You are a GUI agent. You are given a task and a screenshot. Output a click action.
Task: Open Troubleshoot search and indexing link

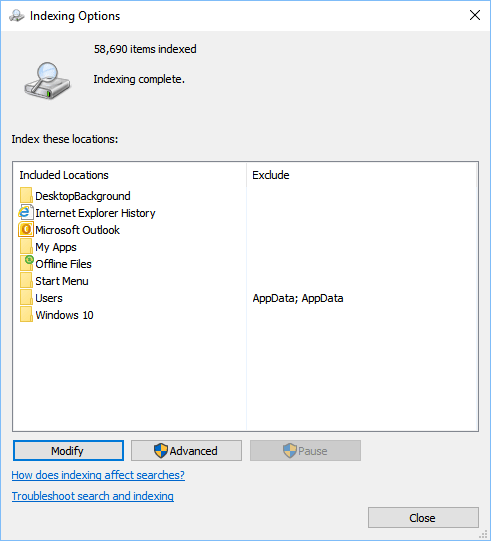[x=92, y=496]
